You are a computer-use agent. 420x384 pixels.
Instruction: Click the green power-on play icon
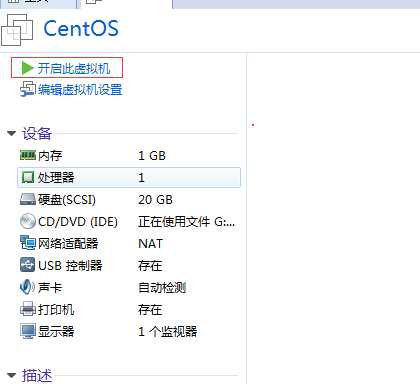(27, 68)
